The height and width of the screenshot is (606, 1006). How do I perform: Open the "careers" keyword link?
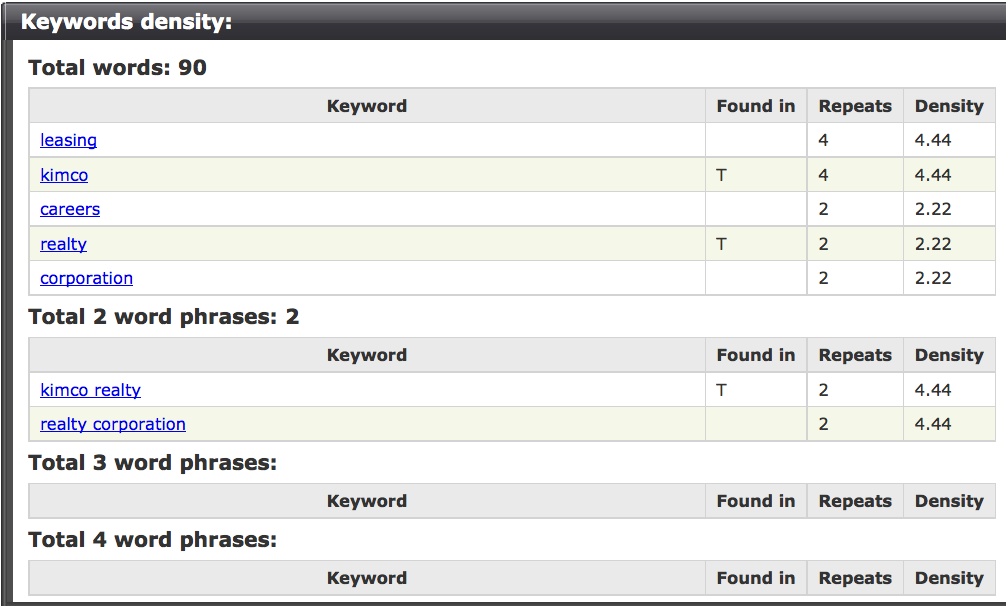(70, 209)
